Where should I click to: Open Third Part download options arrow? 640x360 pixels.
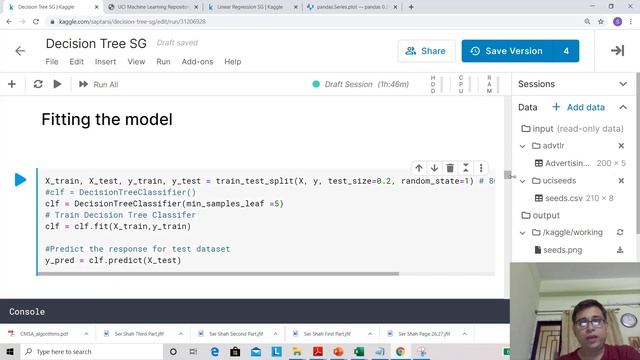click(181, 334)
